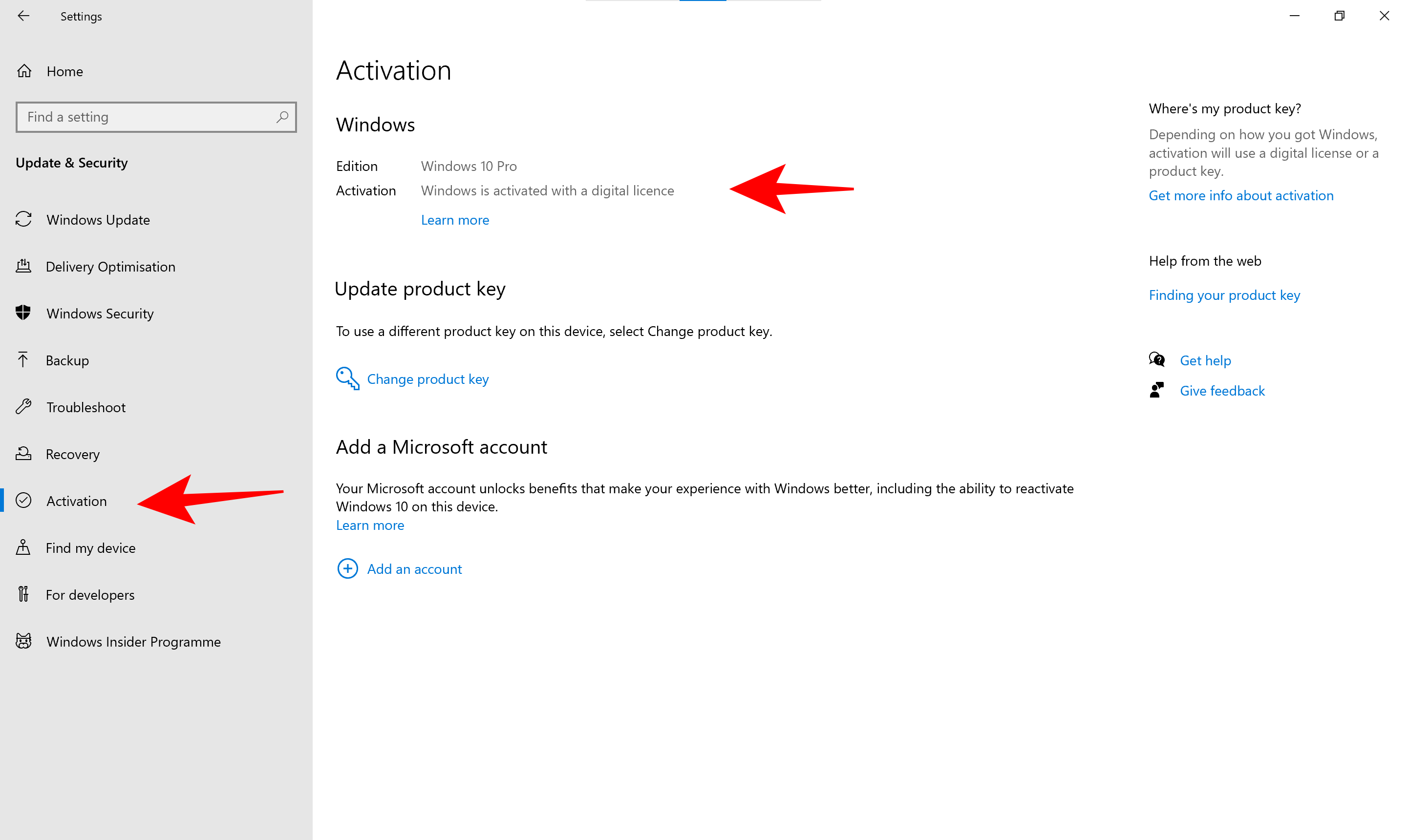
Task: Click Get help in the sidebar panel
Action: (x=1204, y=360)
